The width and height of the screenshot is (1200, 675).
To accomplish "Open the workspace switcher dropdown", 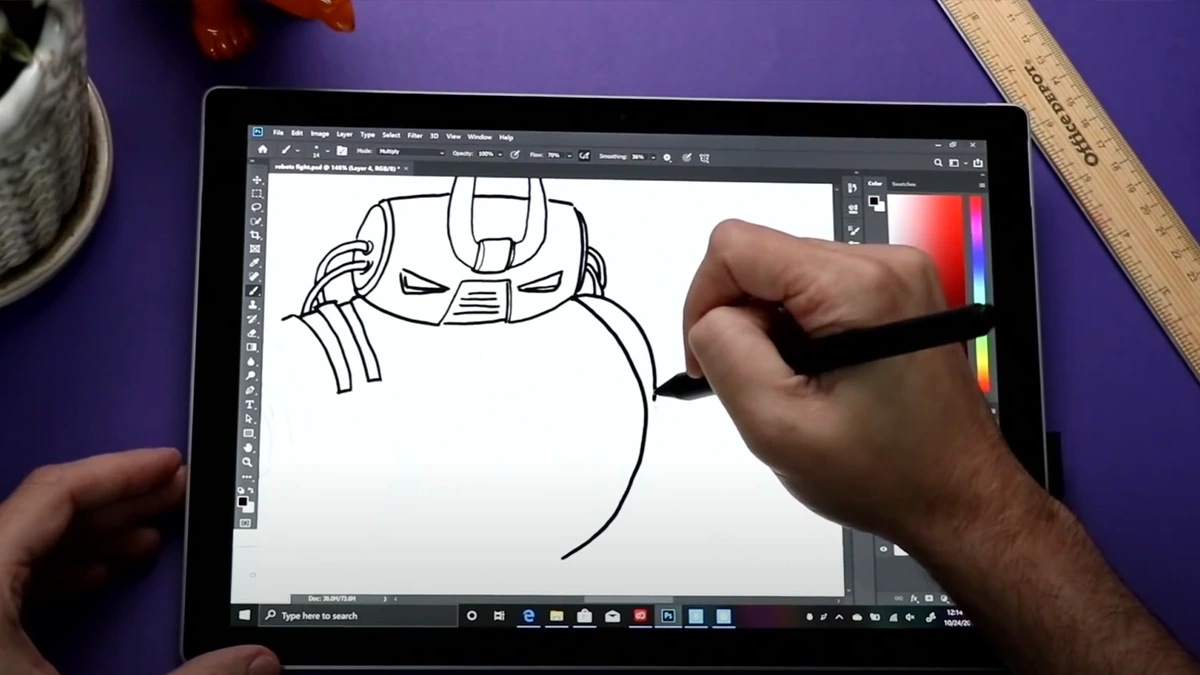I will pos(956,162).
